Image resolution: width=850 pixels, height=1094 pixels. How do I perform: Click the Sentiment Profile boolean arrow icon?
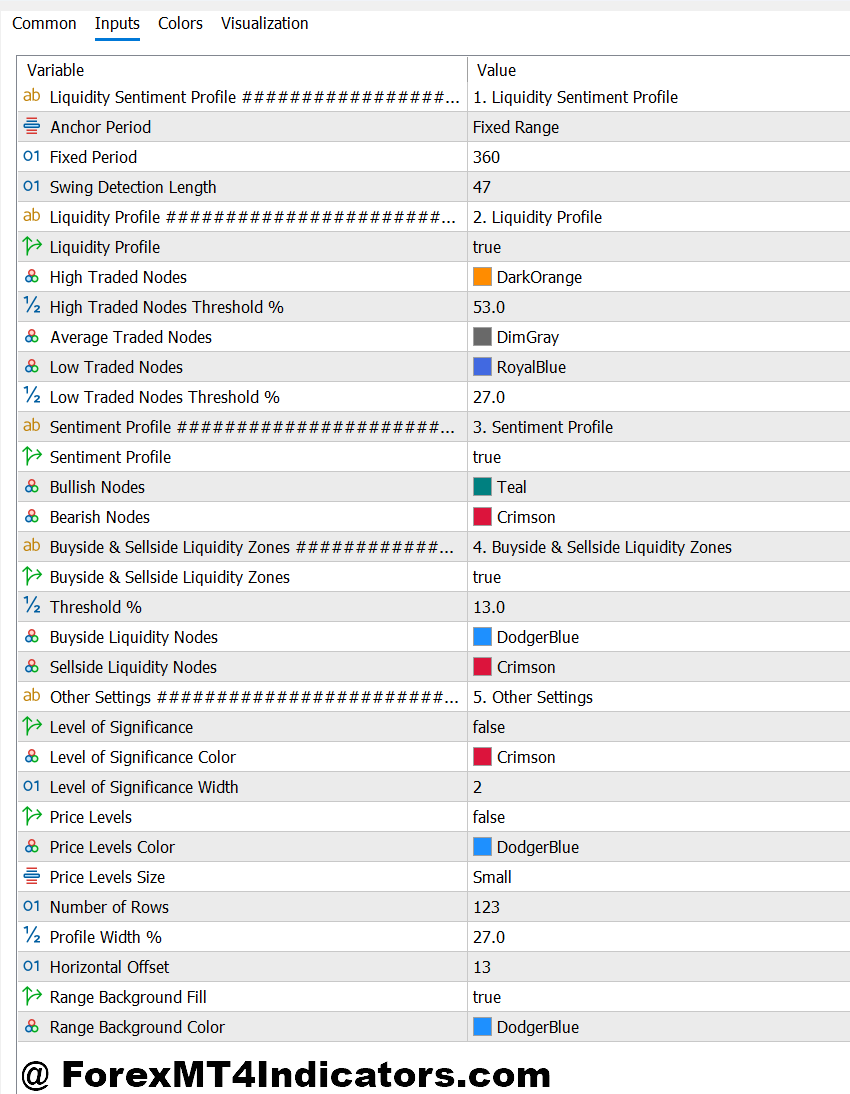32,456
